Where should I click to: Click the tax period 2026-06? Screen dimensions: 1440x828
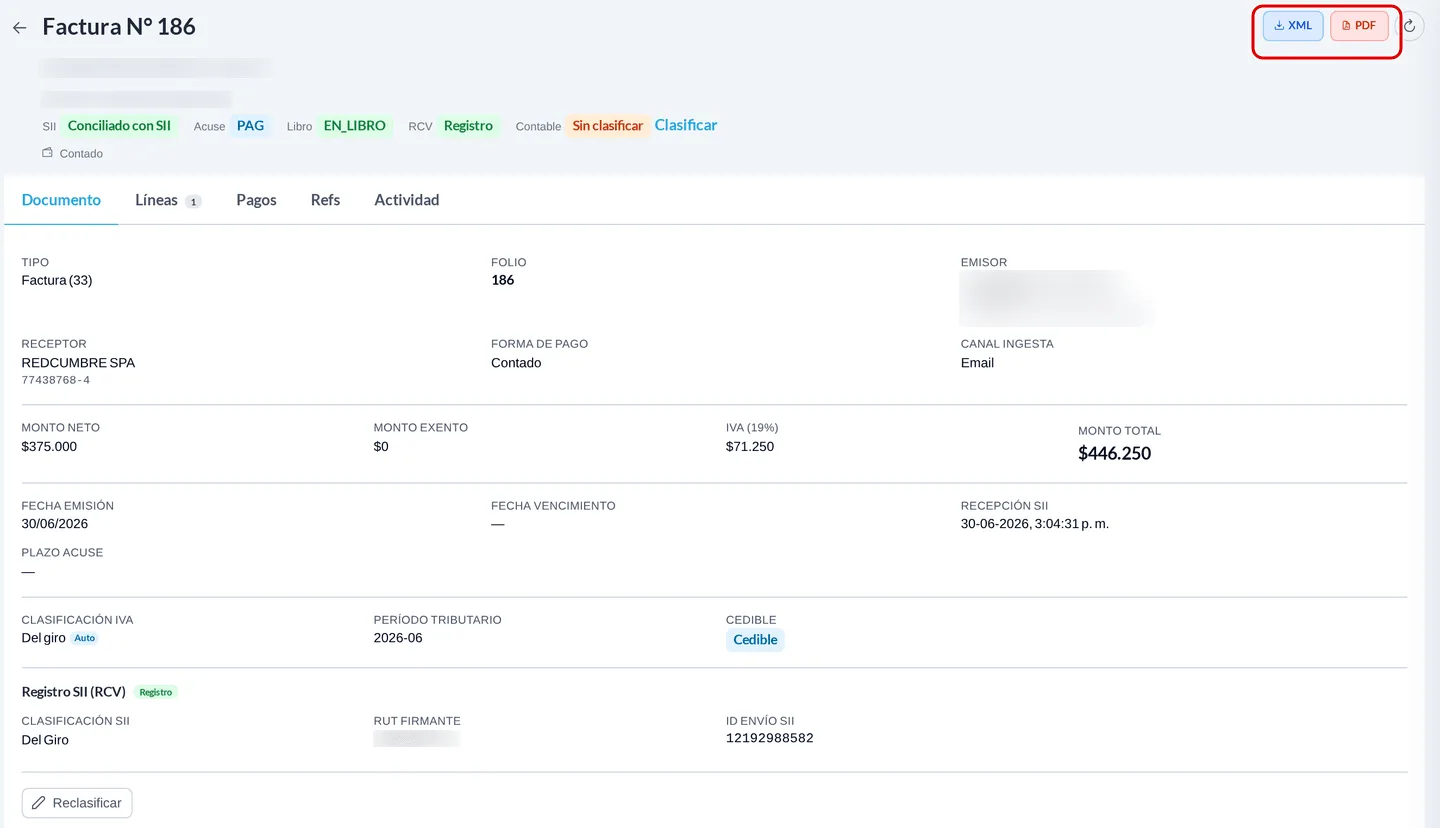click(398, 638)
